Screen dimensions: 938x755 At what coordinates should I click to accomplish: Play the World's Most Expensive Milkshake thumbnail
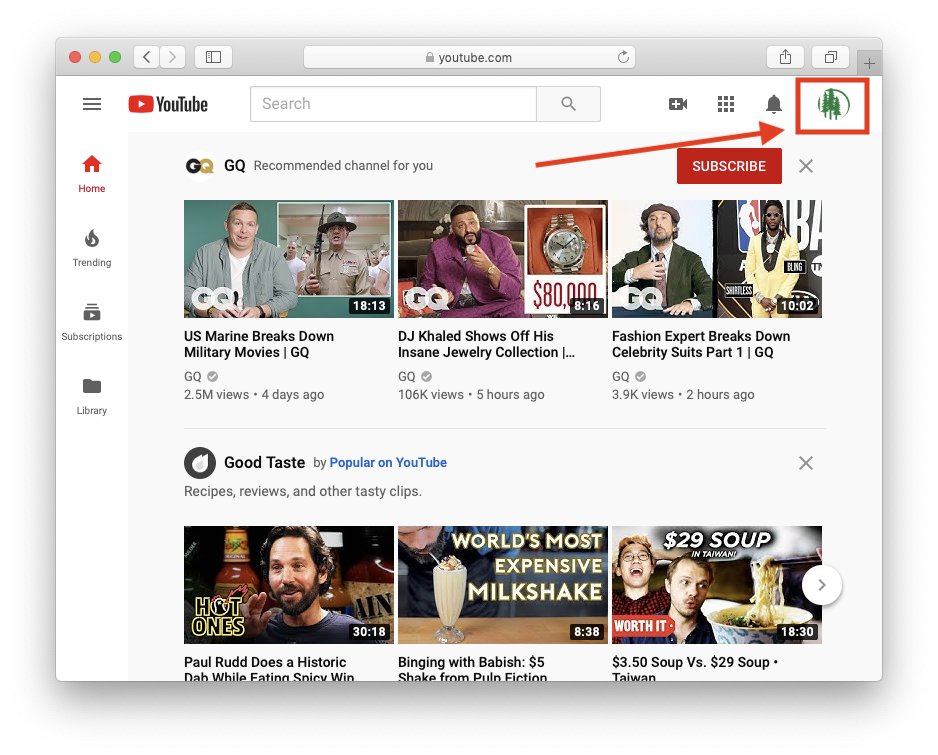502,585
